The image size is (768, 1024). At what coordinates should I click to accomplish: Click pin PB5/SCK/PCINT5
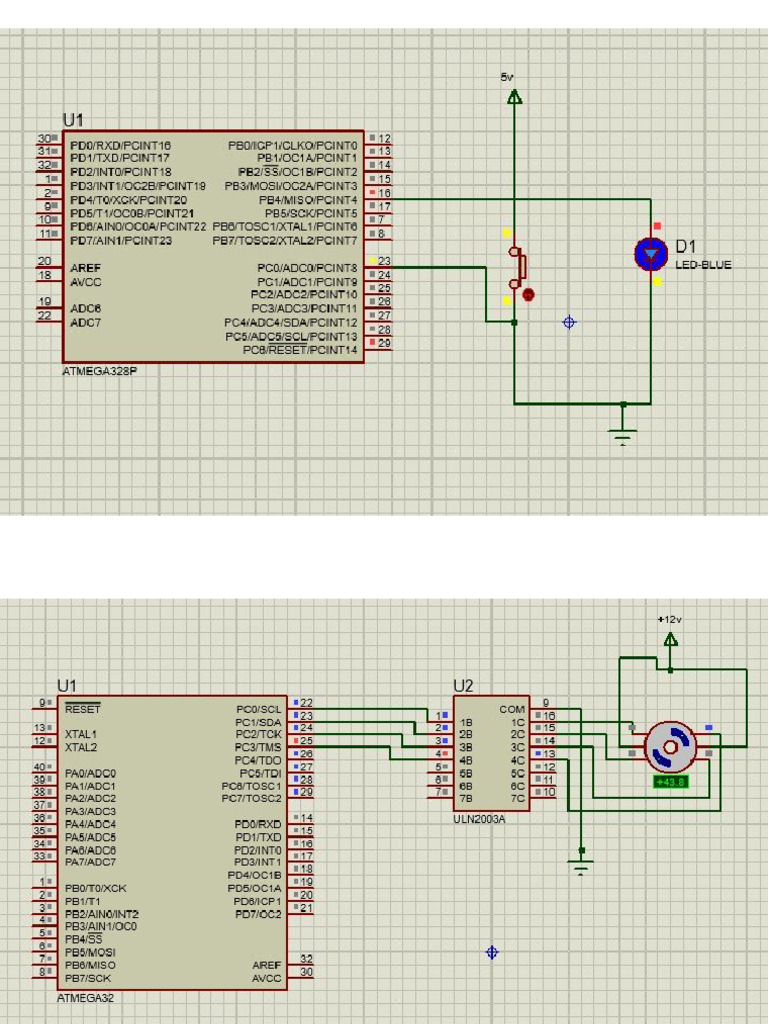(x=311, y=214)
